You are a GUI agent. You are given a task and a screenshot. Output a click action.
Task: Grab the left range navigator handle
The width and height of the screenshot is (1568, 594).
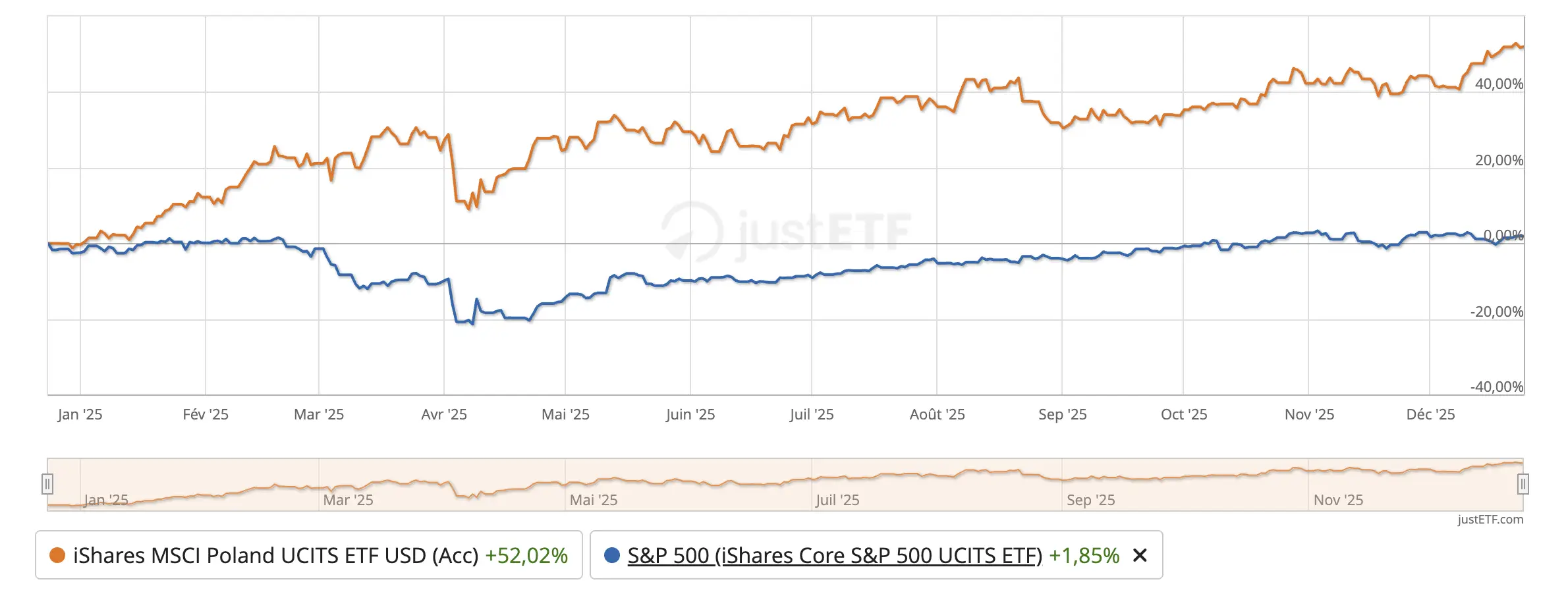47,485
